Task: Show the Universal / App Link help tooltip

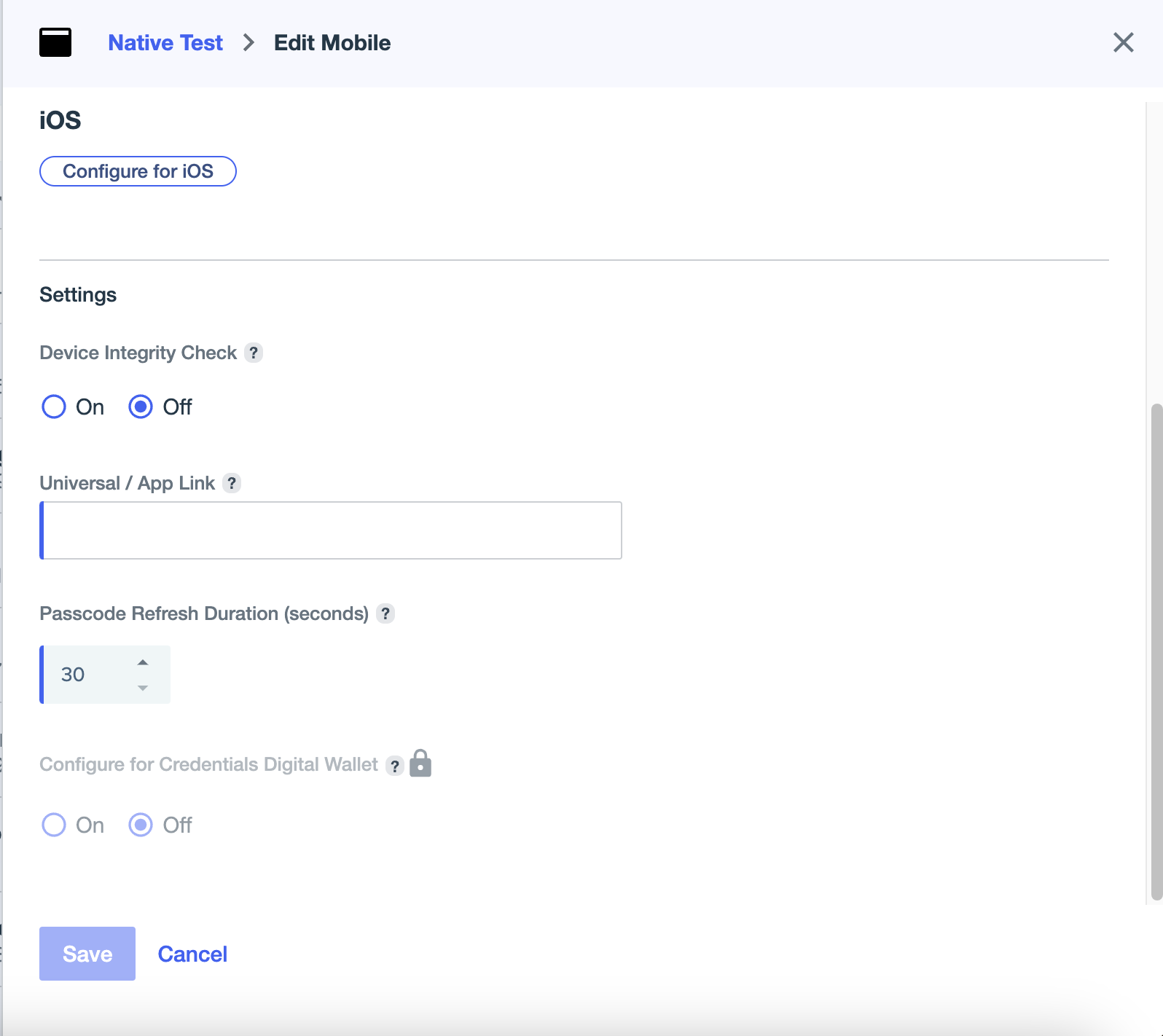Action: [232, 483]
